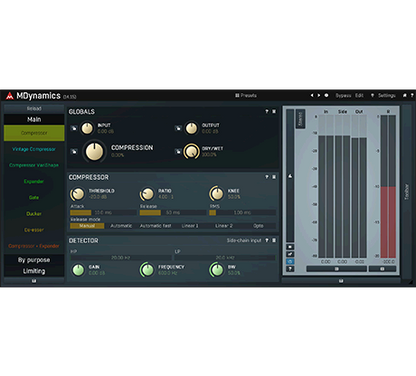Click the large Compression knob
Viewport: 416px width, 376px height.
point(94,151)
